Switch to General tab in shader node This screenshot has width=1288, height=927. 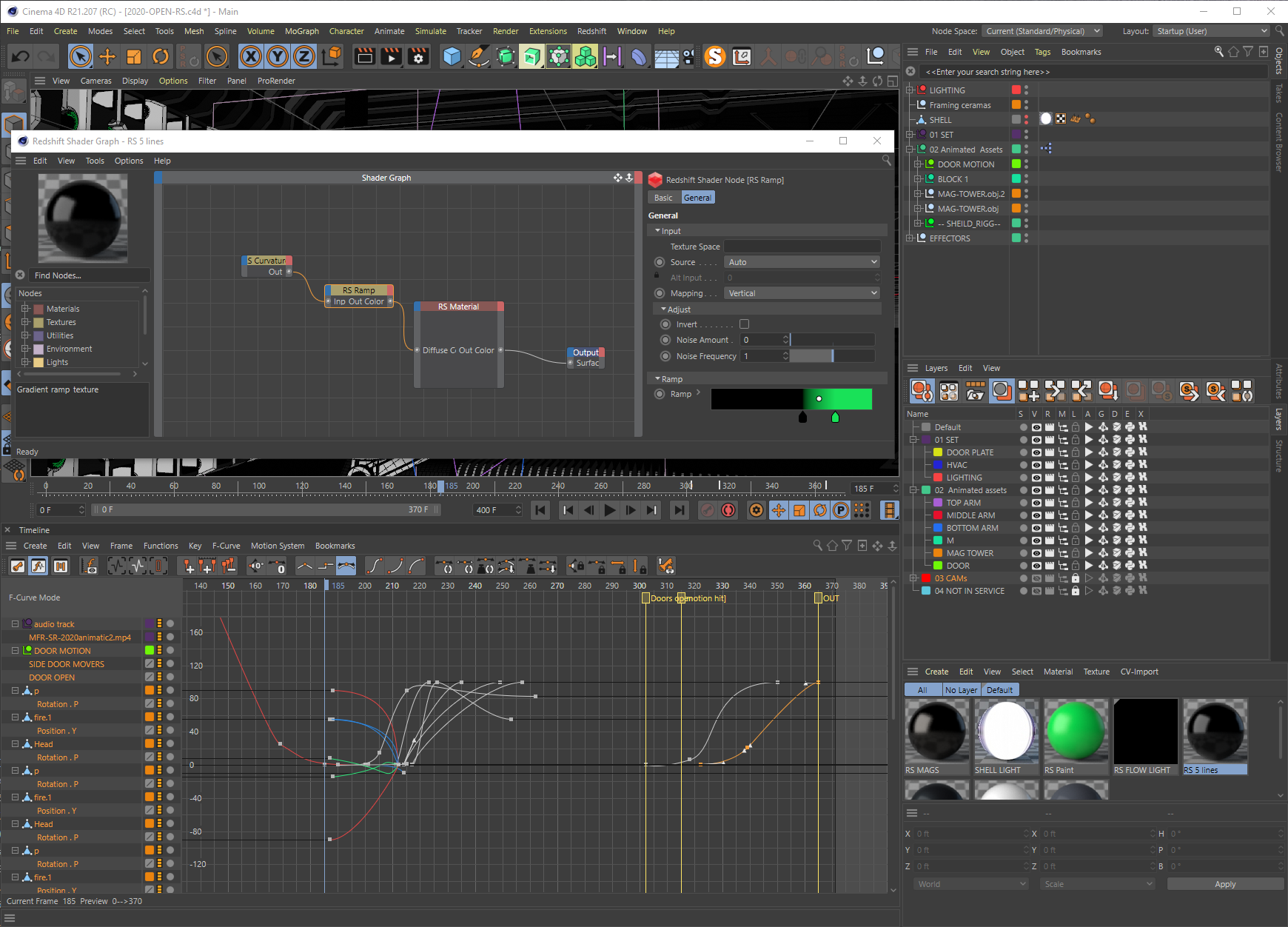pyautogui.click(x=697, y=198)
